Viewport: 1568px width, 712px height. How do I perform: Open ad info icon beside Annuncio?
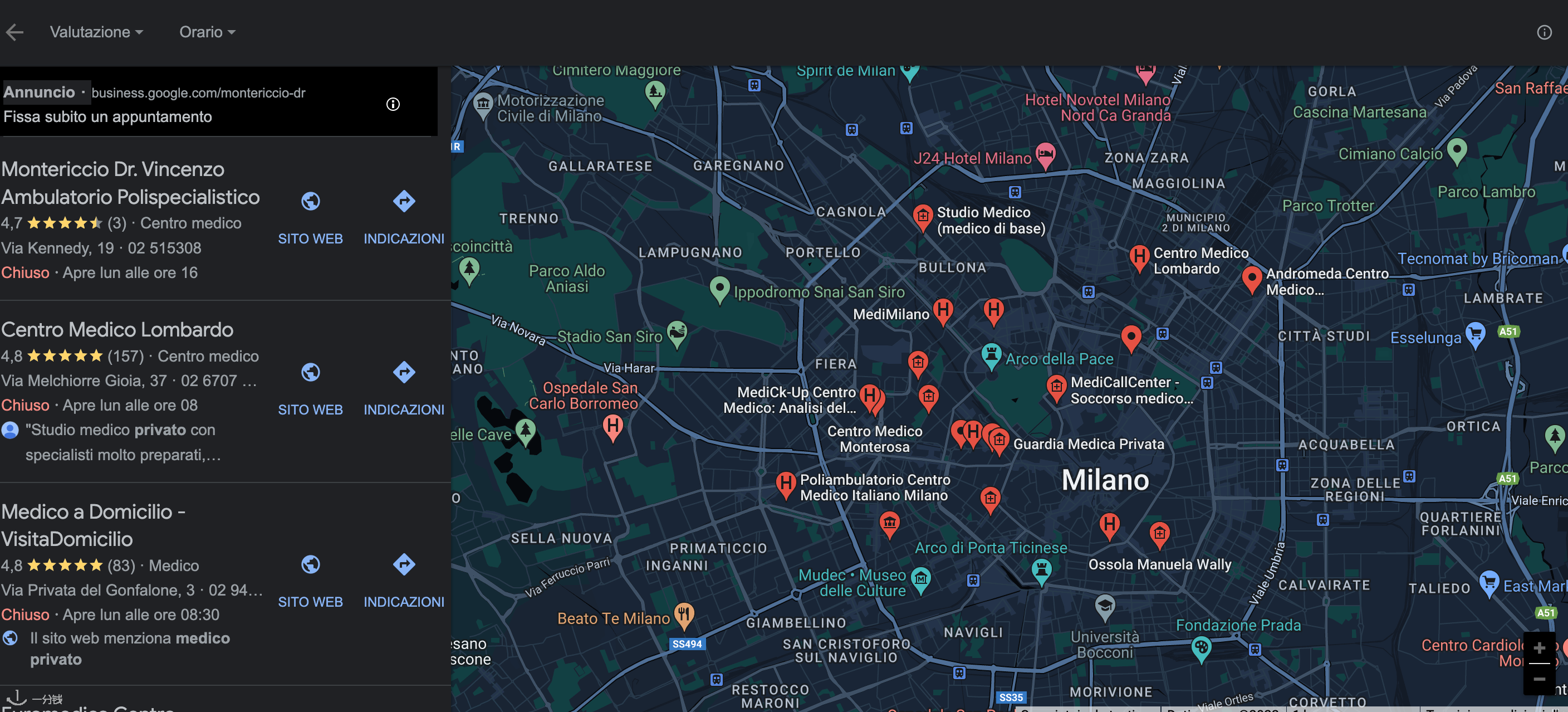pos(393,104)
